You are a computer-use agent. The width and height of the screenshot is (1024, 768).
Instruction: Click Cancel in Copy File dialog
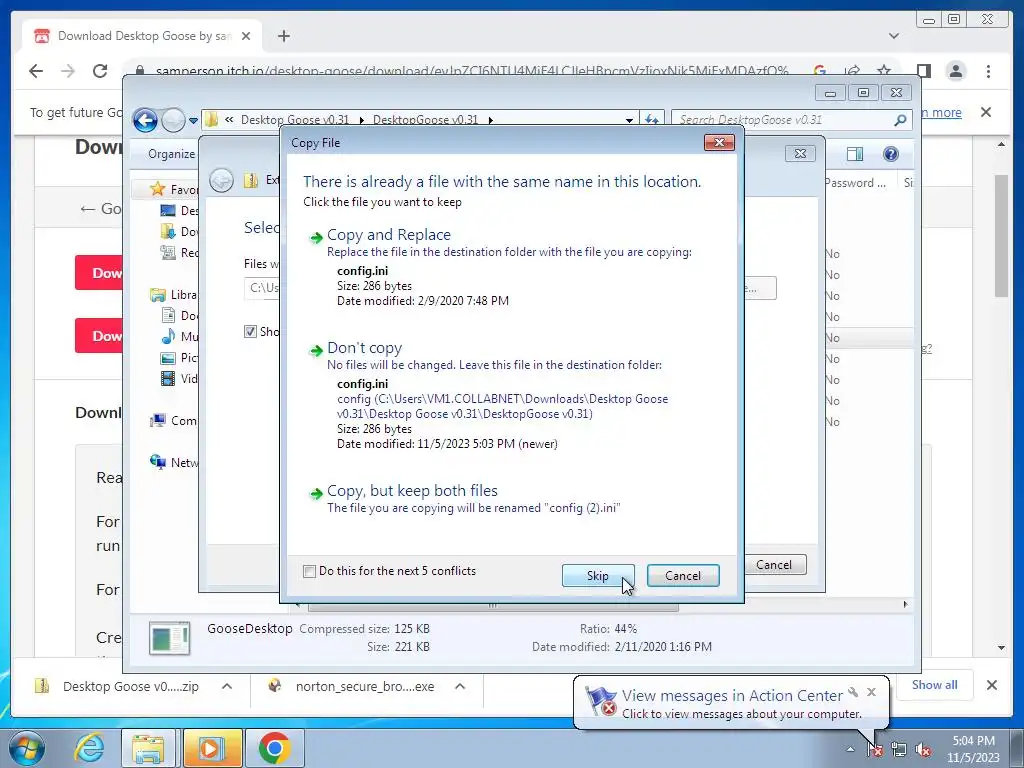pos(682,575)
